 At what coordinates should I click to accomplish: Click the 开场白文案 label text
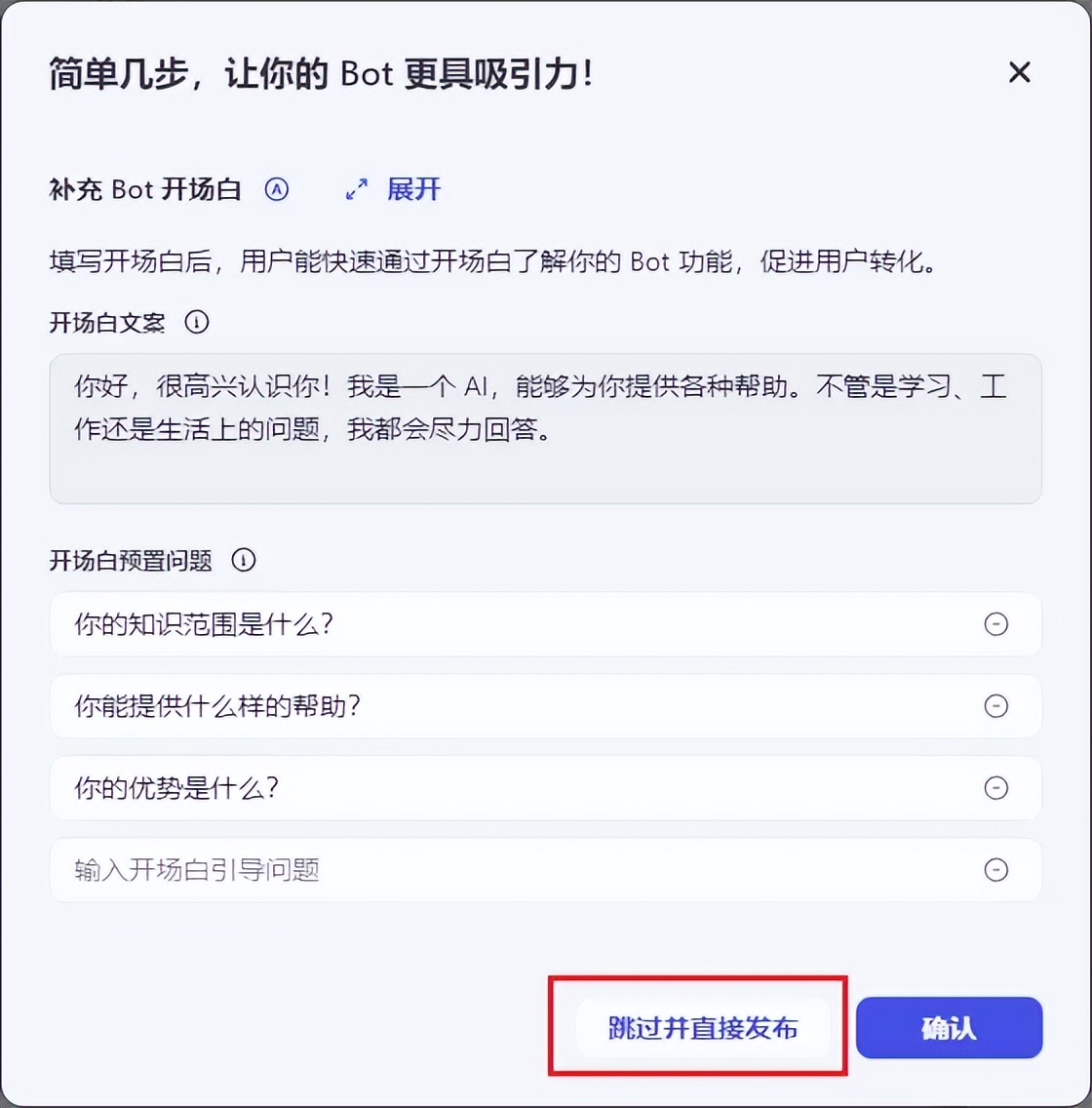pos(107,322)
